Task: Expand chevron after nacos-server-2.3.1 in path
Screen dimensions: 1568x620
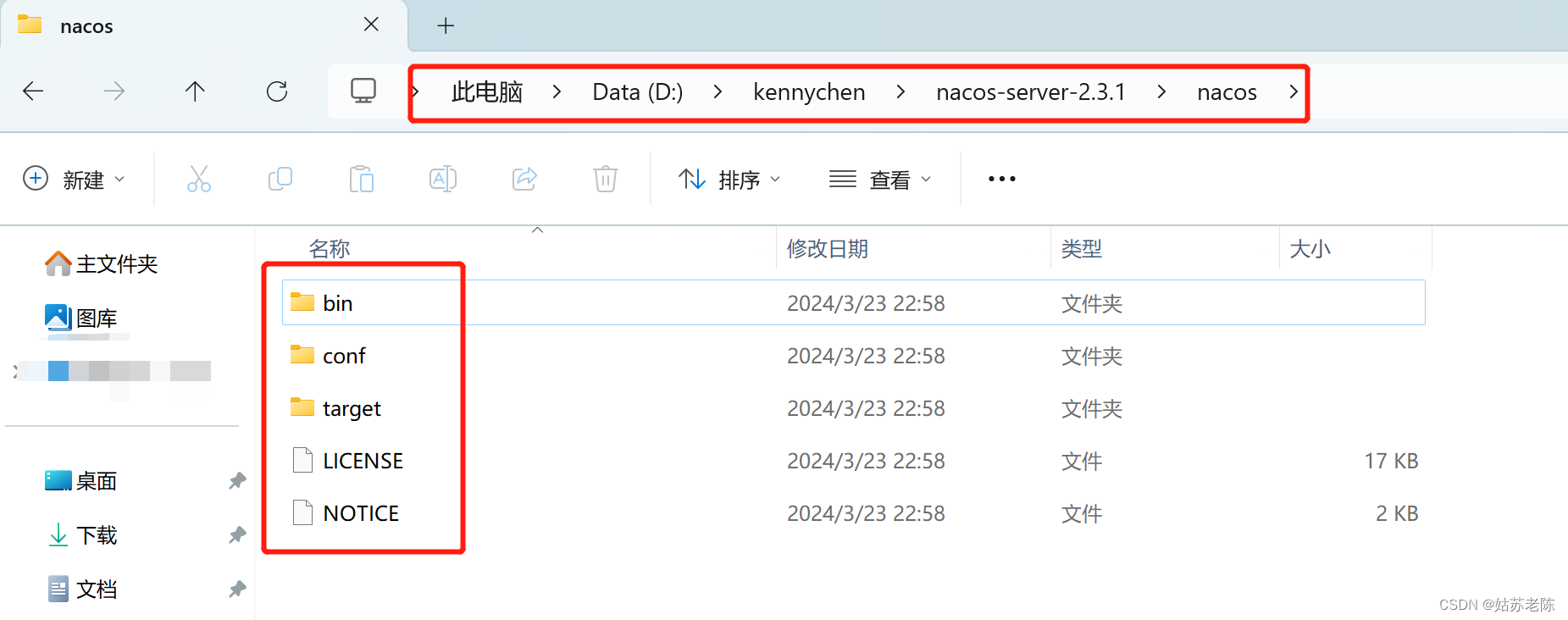Action: (1161, 91)
